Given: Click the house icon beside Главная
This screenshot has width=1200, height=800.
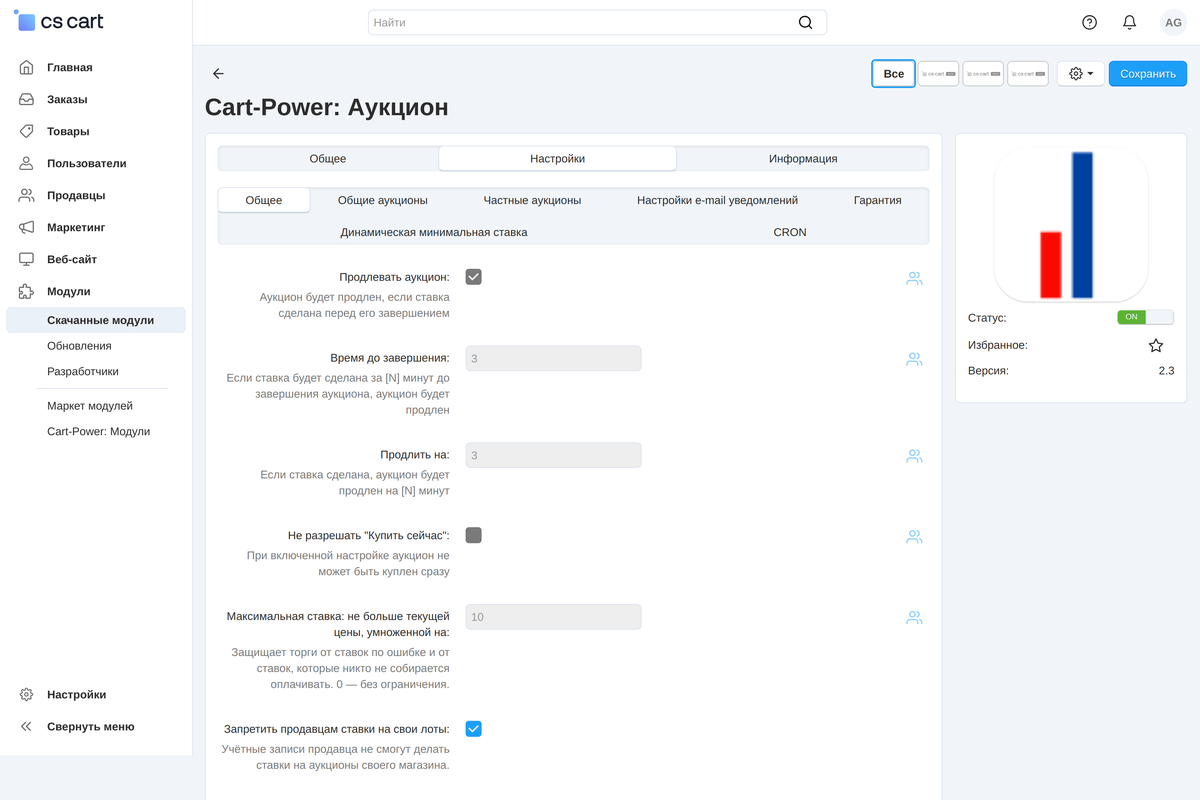Looking at the screenshot, I should pyautogui.click(x=27, y=67).
